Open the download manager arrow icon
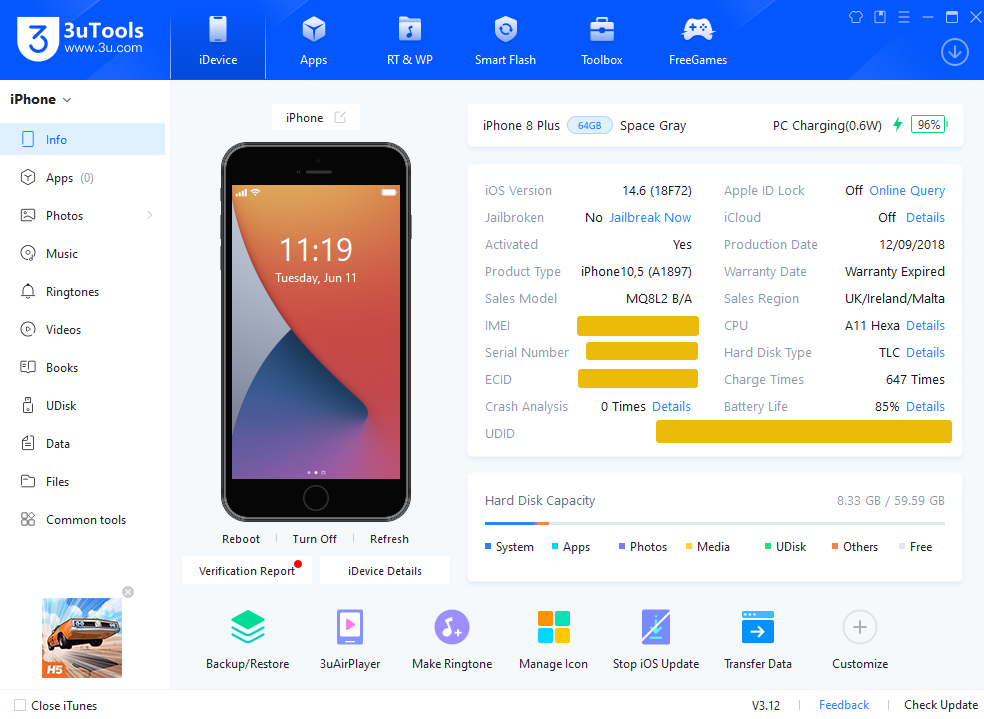Image resolution: width=984 pixels, height=719 pixels. [955, 52]
